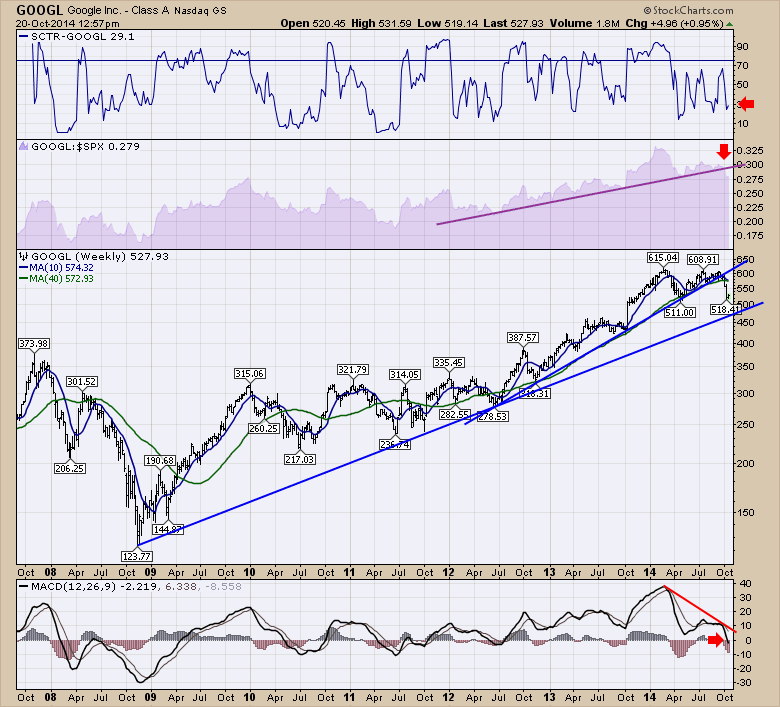780x707 pixels.
Task: Click the green up-triangle beside Chg value
Action: pos(729,24)
